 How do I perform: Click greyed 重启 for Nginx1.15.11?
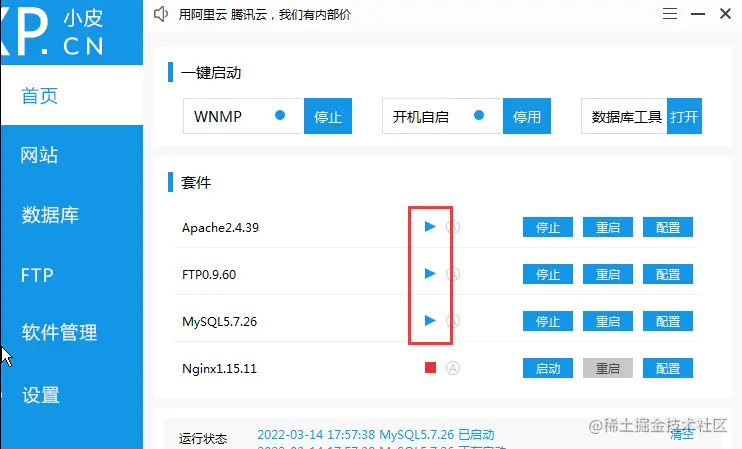point(608,368)
